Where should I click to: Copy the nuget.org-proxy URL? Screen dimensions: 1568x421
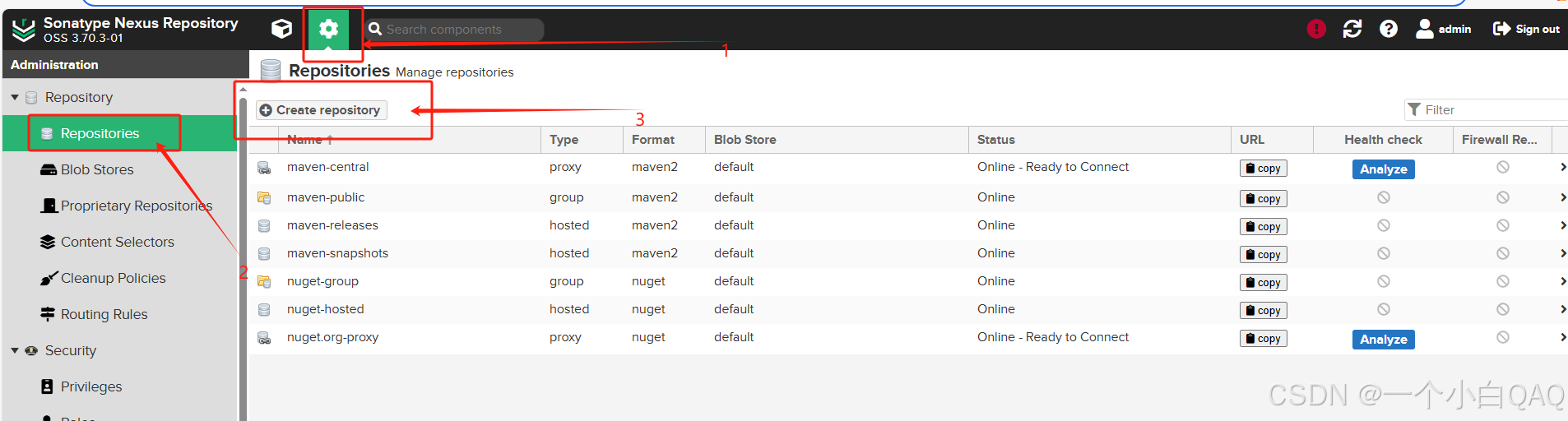1263,338
